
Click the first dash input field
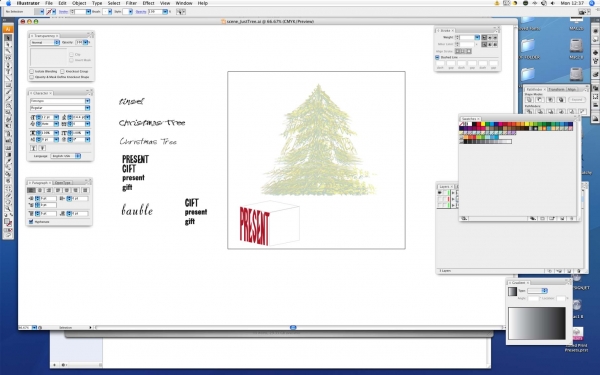(440, 63)
